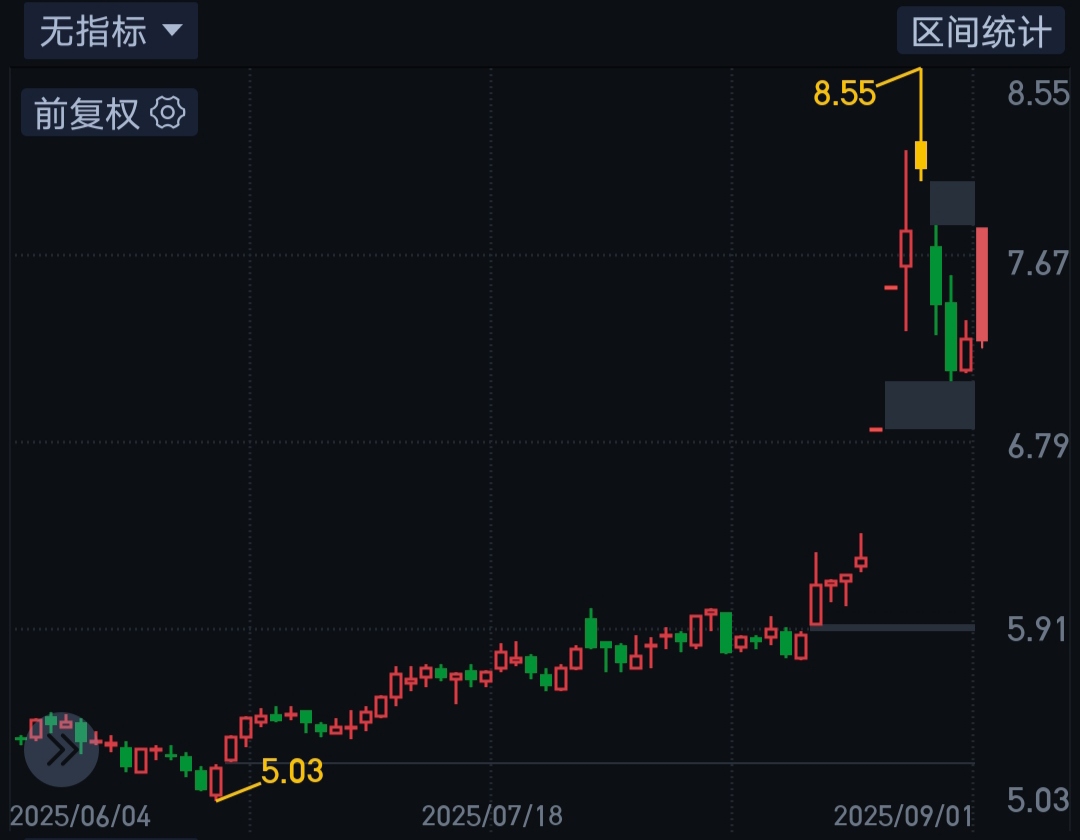
Task: Click the 7.67 price axis label
Action: 1038,264
